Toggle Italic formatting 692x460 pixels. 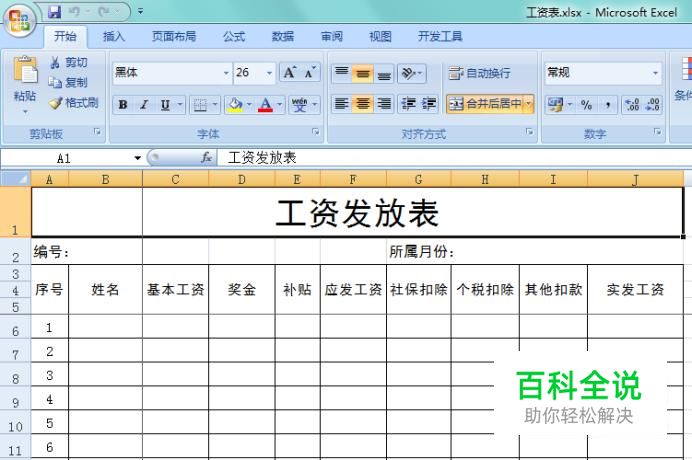[144, 105]
